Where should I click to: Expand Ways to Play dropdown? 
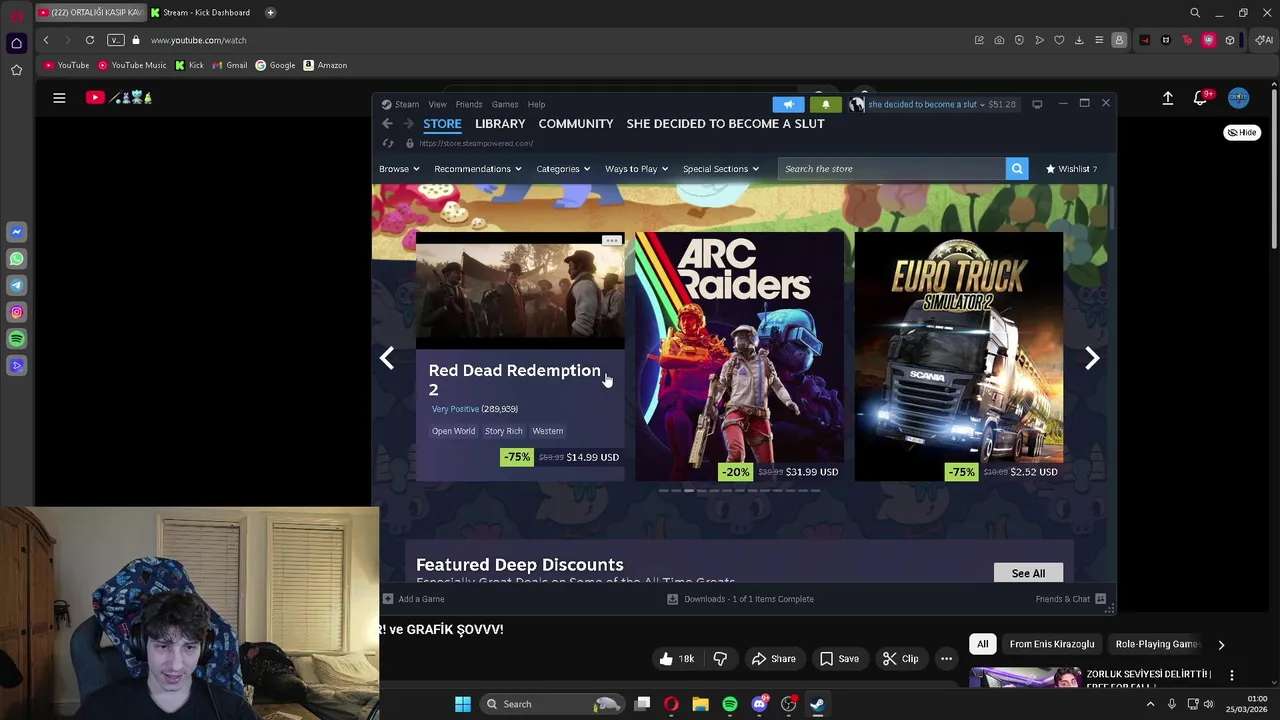[636, 169]
